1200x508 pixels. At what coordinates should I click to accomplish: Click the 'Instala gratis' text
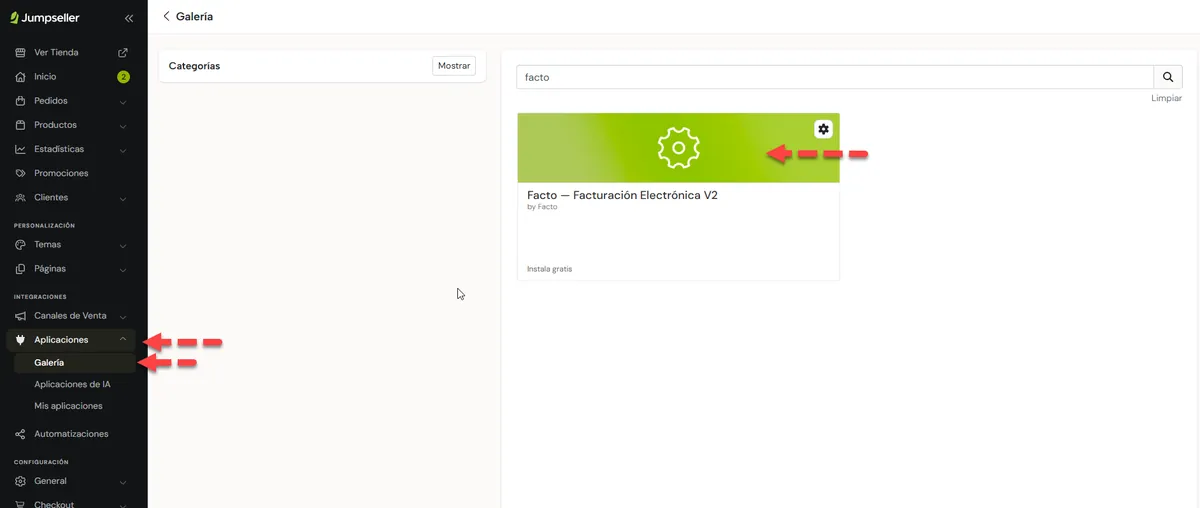coord(550,269)
